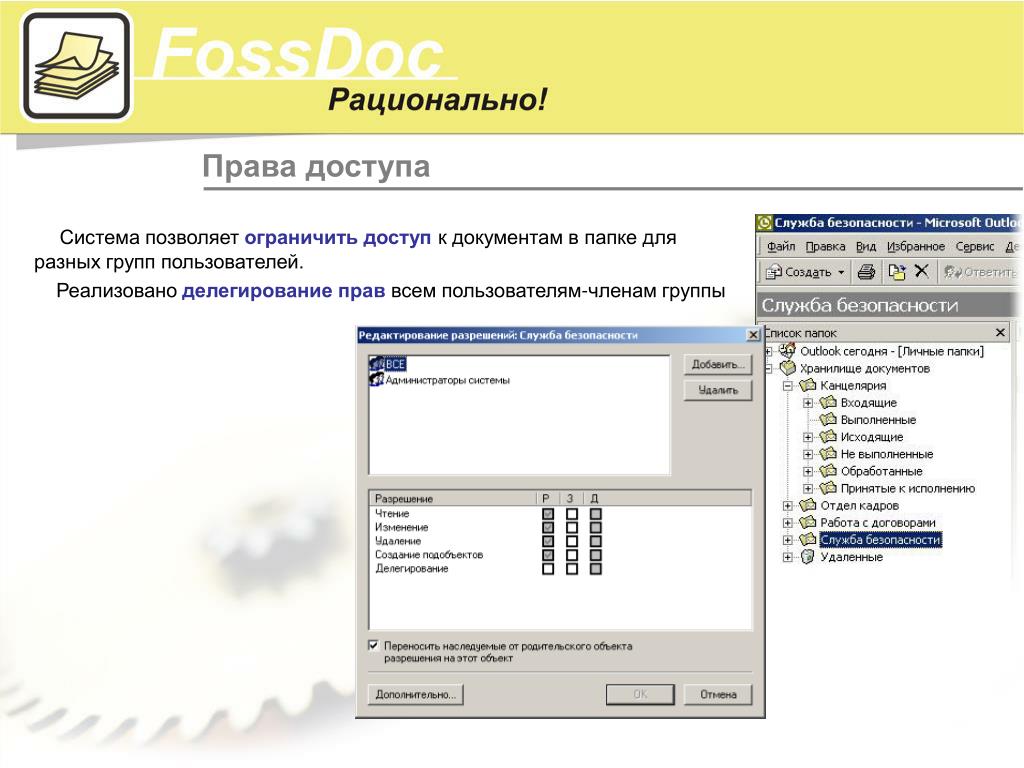Uncheck Переносить наследуемые разрешения checkbox
Viewport: 1024px width, 768px height.
[374, 645]
